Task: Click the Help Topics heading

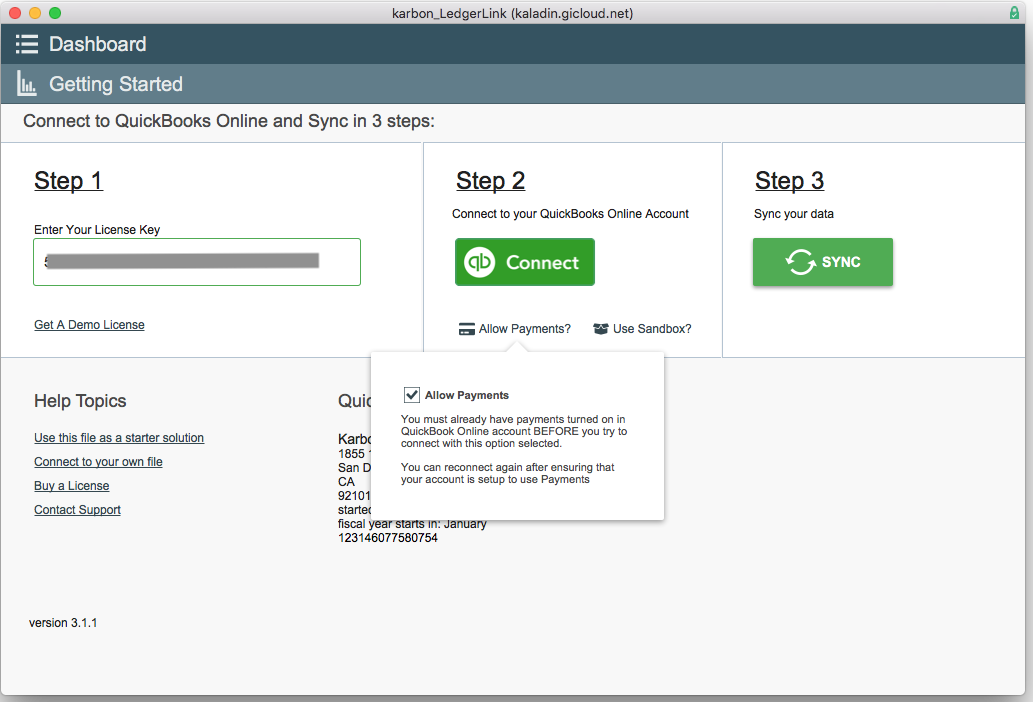Action: click(80, 401)
